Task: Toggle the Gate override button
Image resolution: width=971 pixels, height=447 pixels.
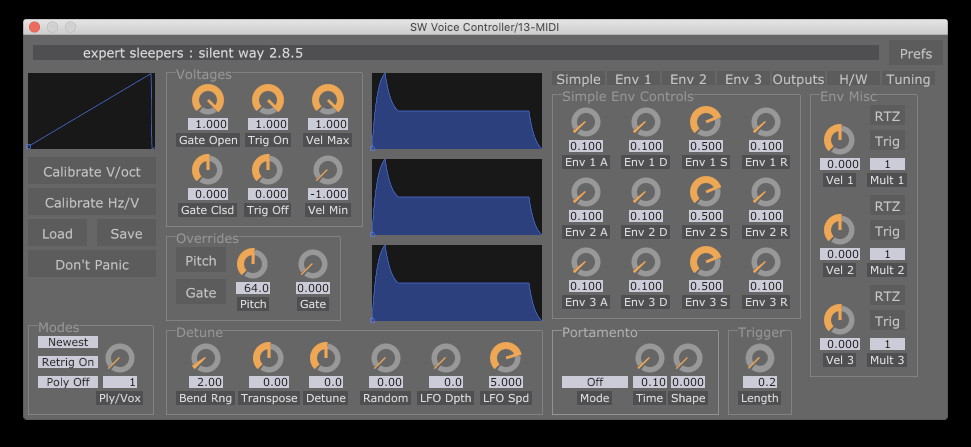Action: point(201,292)
